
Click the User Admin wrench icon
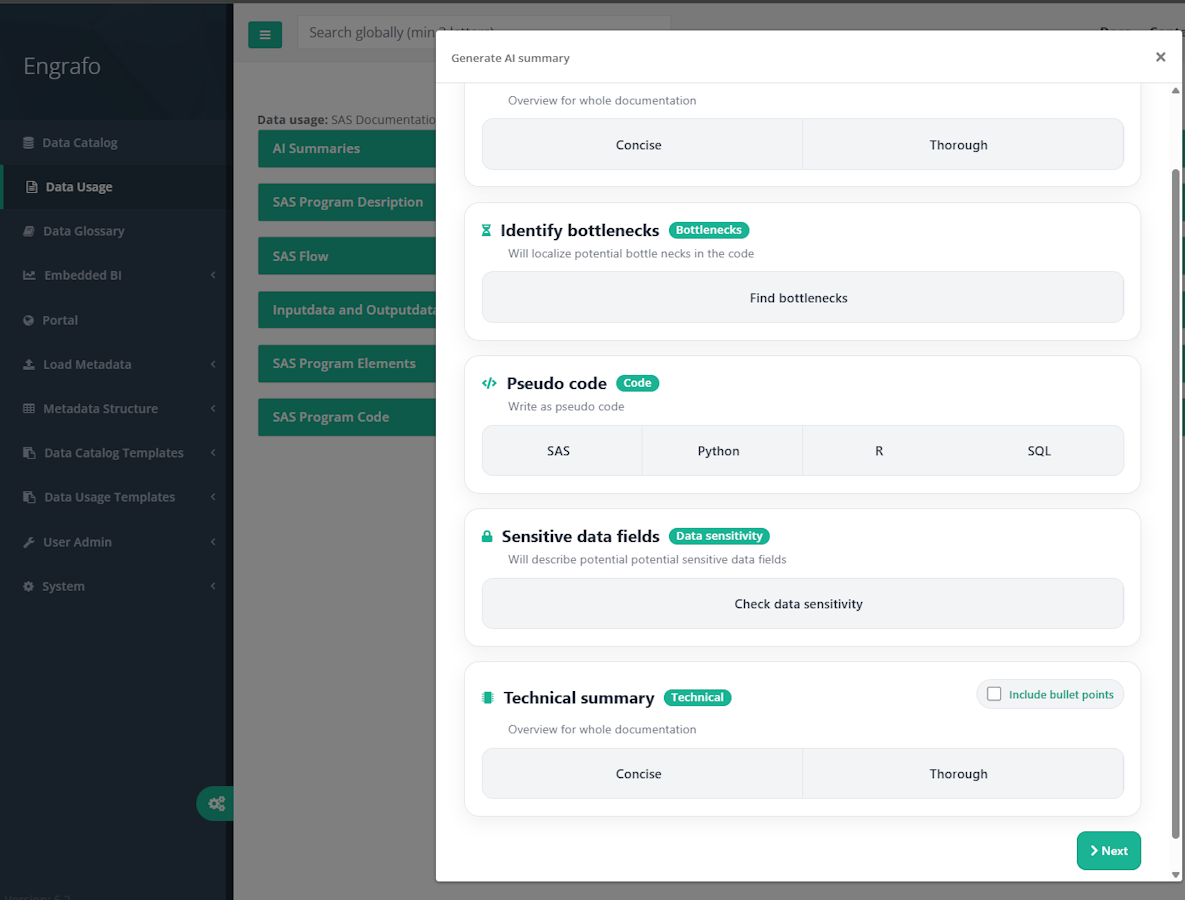29,542
